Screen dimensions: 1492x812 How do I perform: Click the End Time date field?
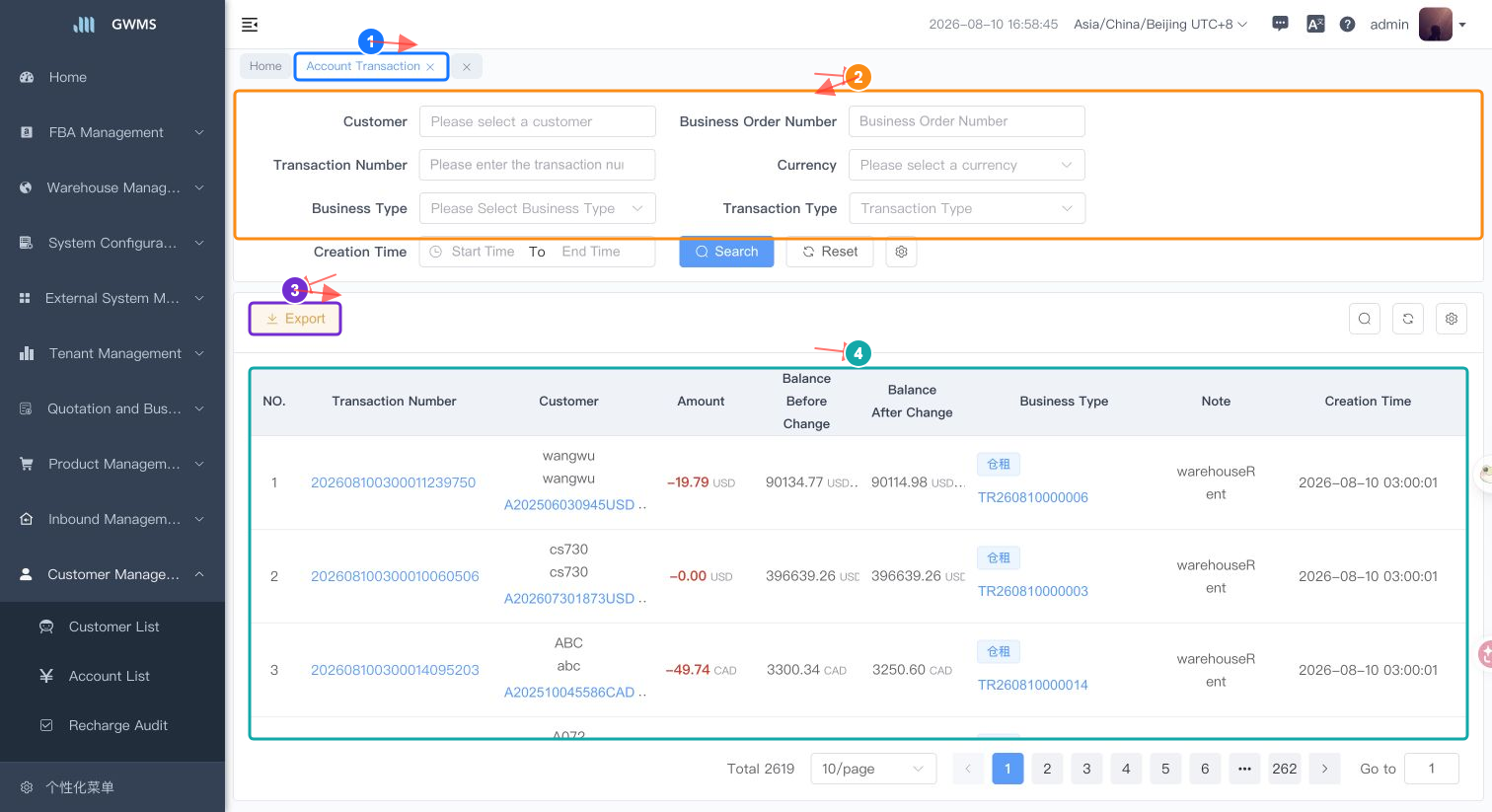(591, 252)
